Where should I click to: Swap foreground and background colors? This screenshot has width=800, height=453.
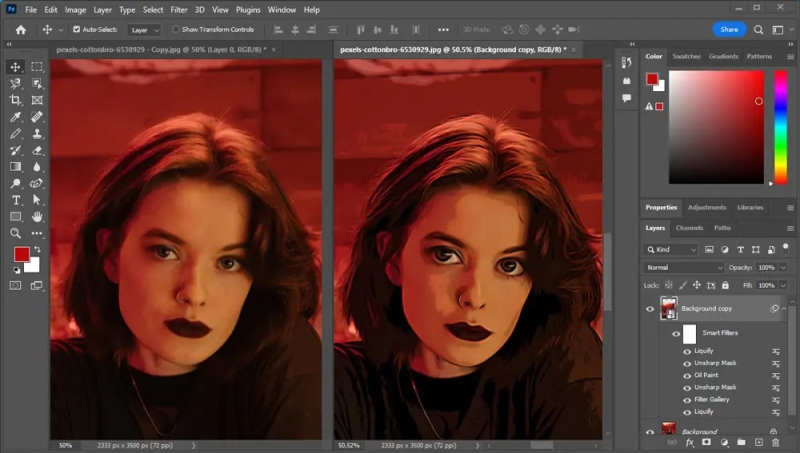tap(37, 249)
